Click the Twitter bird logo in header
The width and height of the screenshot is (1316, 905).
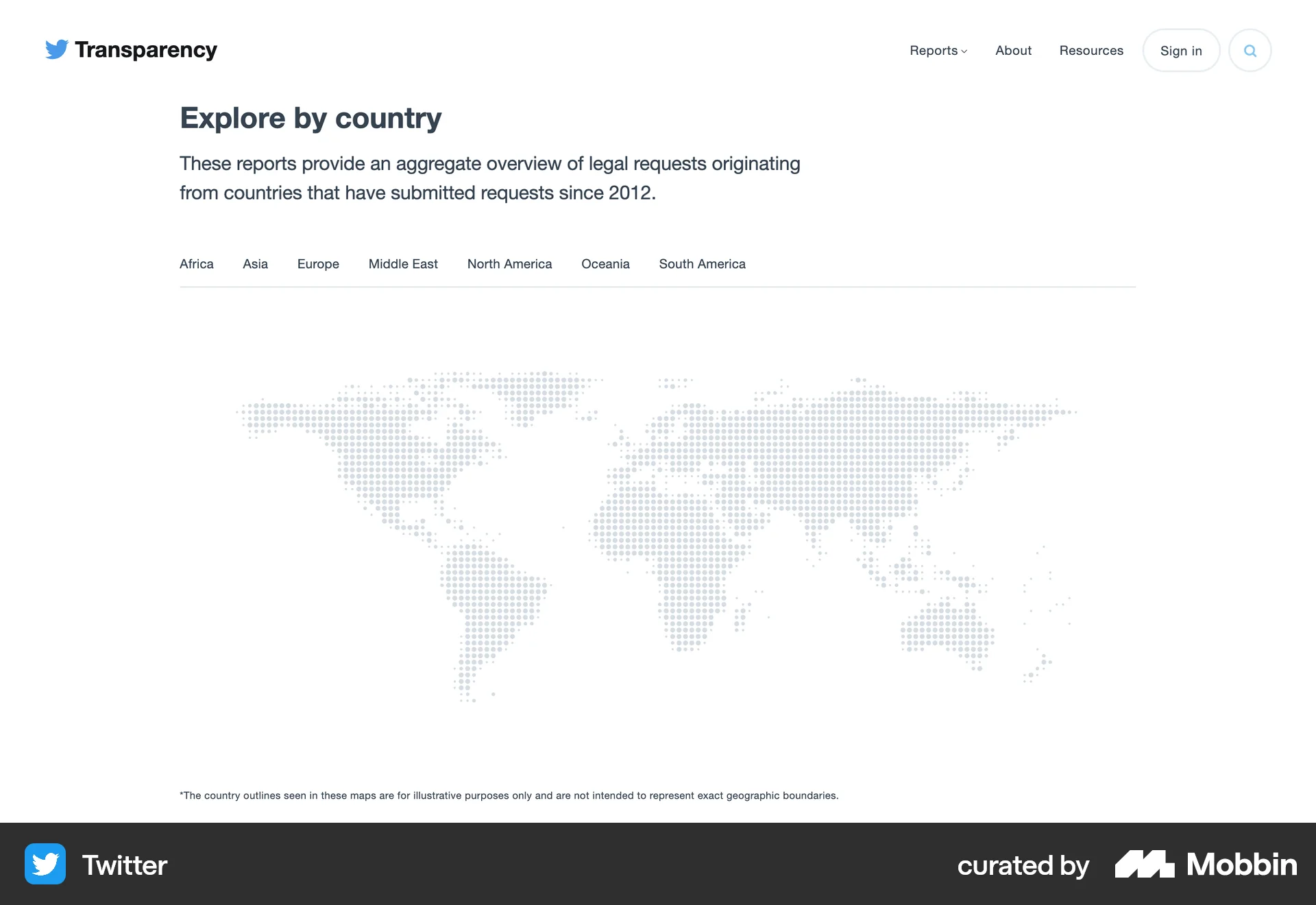click(x=58, y=49)
